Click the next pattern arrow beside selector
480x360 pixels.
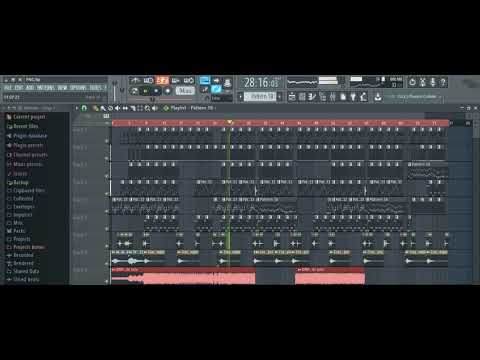coord(279,96)
